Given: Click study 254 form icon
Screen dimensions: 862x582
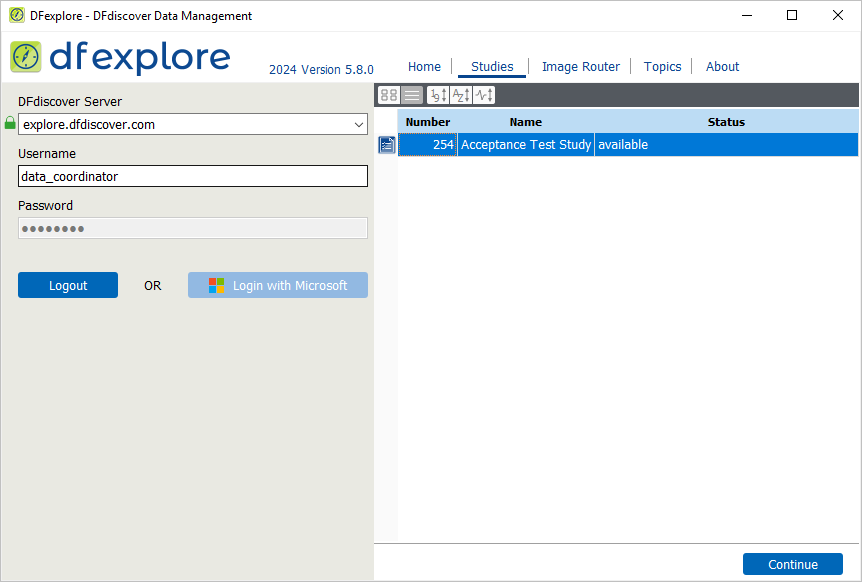Looking at the screenshot, I should [386, 145].
